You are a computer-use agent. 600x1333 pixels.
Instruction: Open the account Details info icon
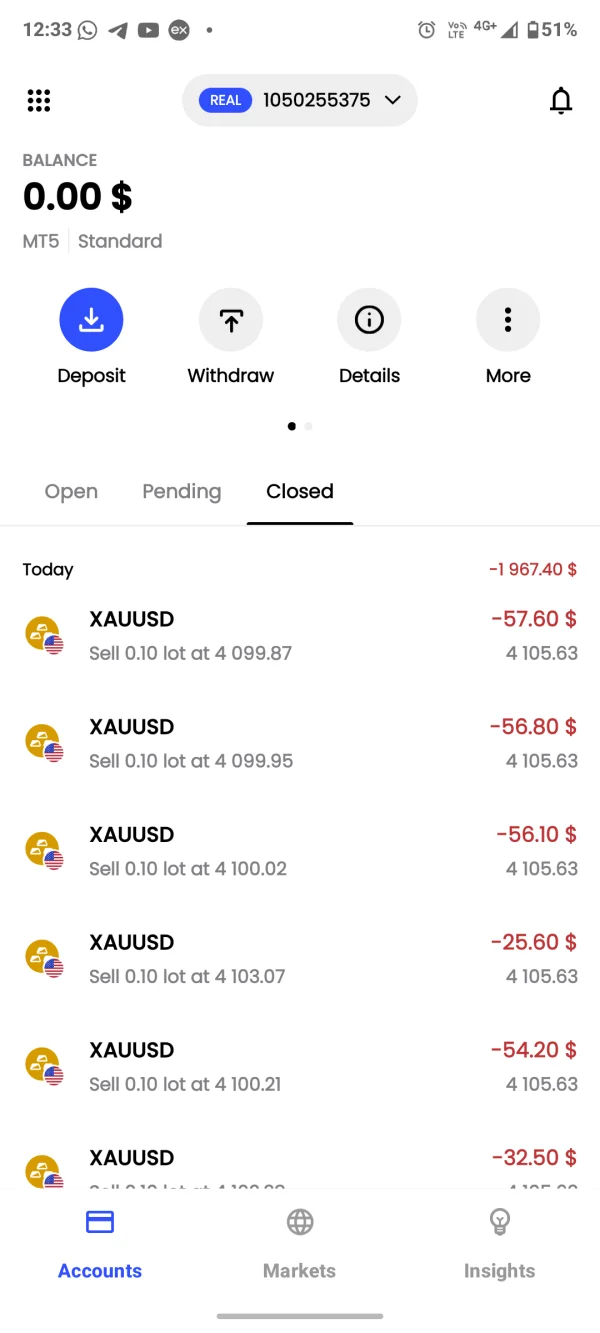coord(369,320)
